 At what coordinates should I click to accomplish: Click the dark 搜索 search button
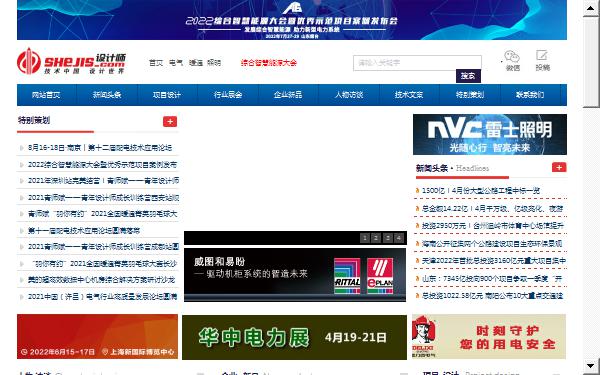(x=468, y=76)
